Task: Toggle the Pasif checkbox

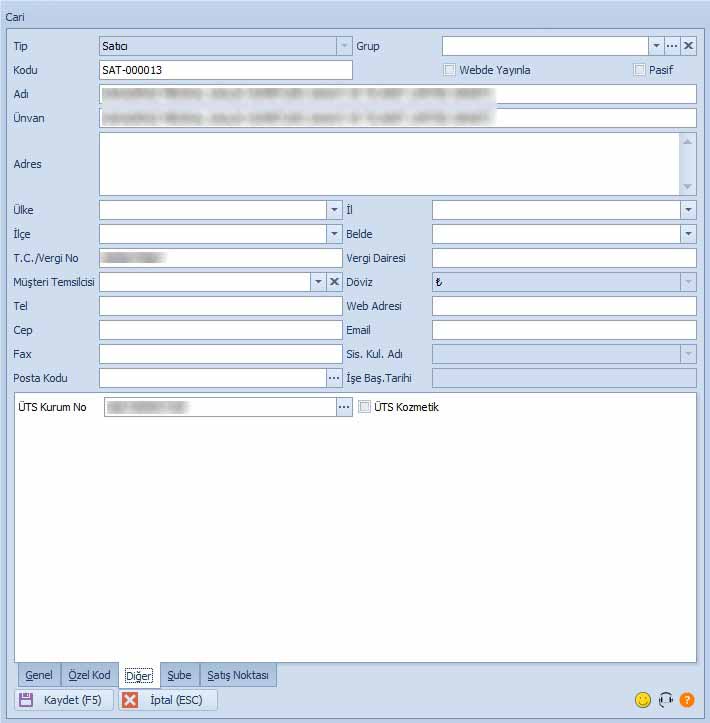Action: [640, 70]
